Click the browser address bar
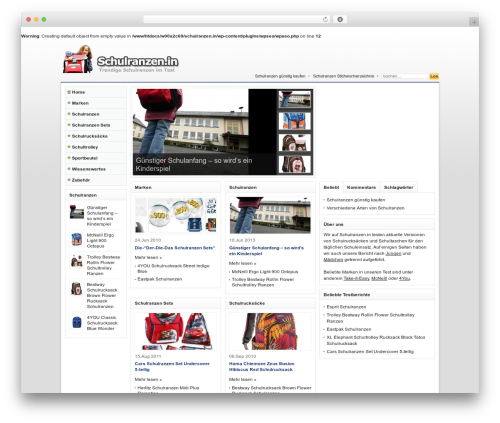The width and height of the screenshot is (500, 423). click(236, 20)
